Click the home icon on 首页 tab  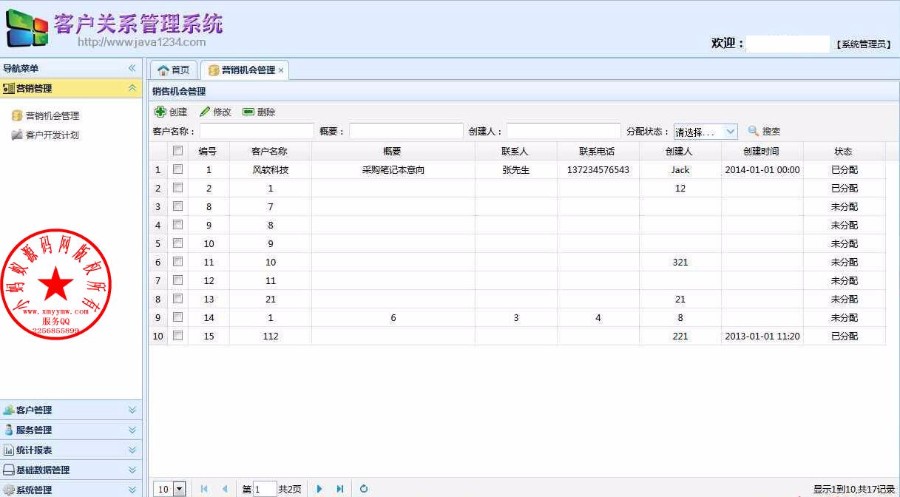(164, 70)
